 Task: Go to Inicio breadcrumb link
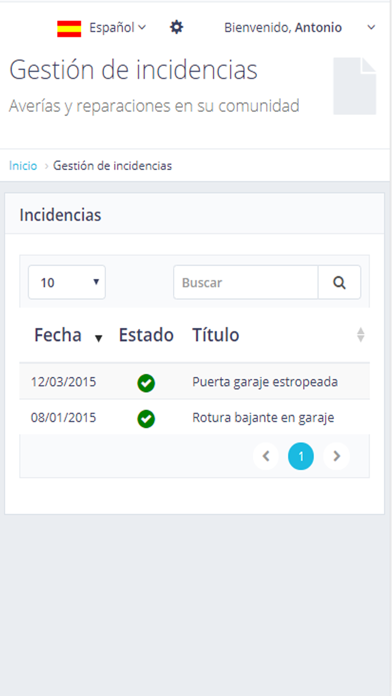(x=23, y=166)
